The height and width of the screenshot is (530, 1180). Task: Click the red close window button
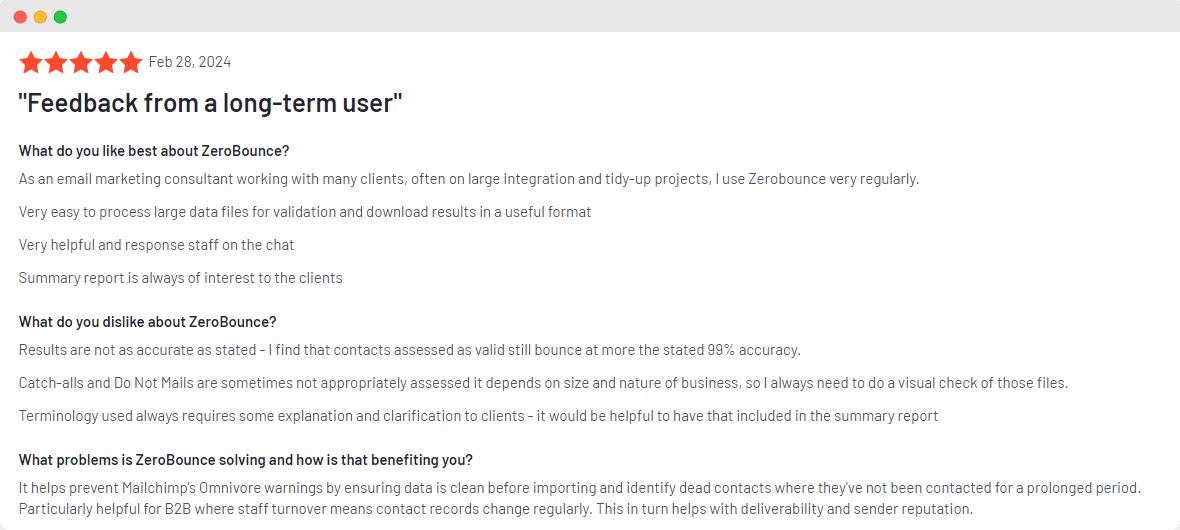coord(20,17)
